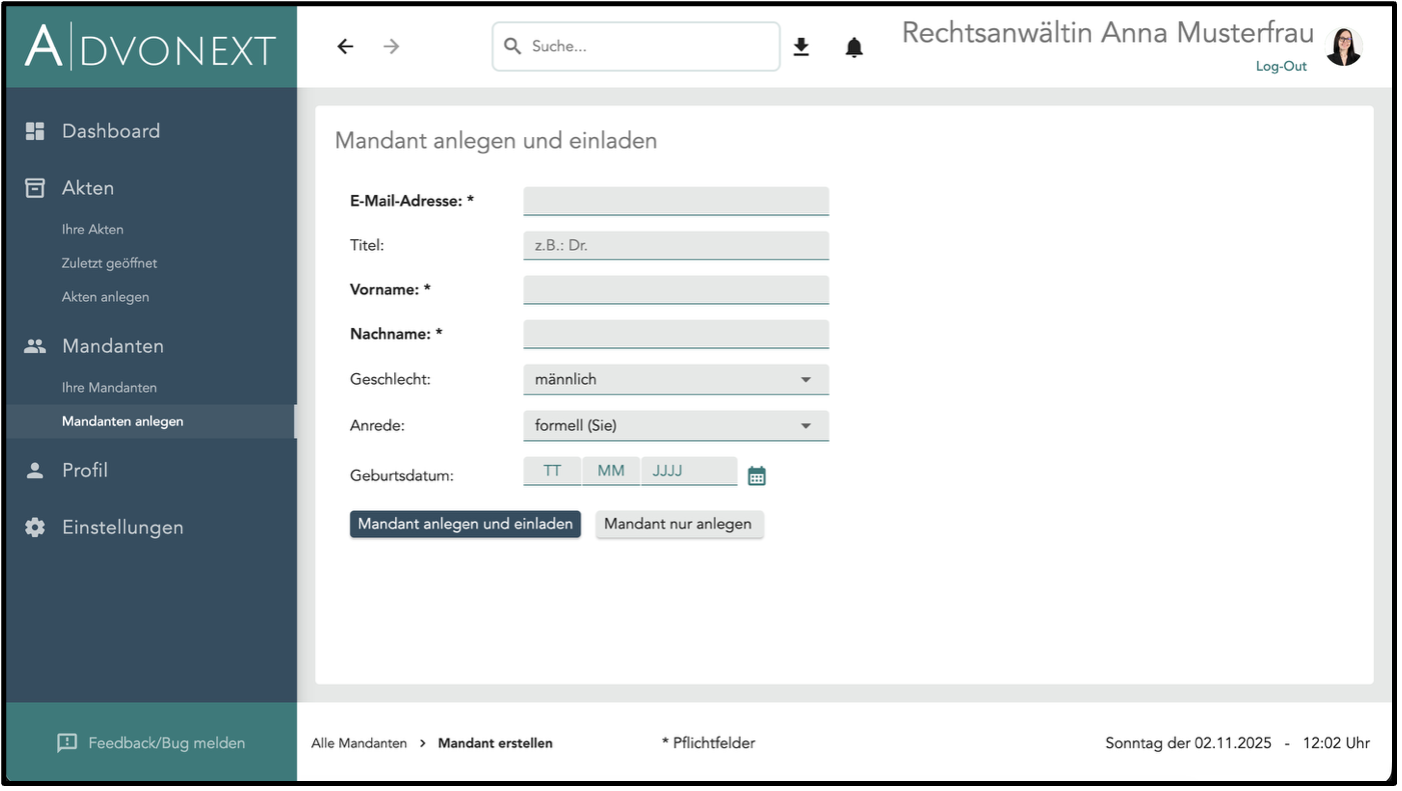Viewport: 1402px width, 791px height.
Task: Open Ihre Mandanten submenu item
Action: [109, 387]
